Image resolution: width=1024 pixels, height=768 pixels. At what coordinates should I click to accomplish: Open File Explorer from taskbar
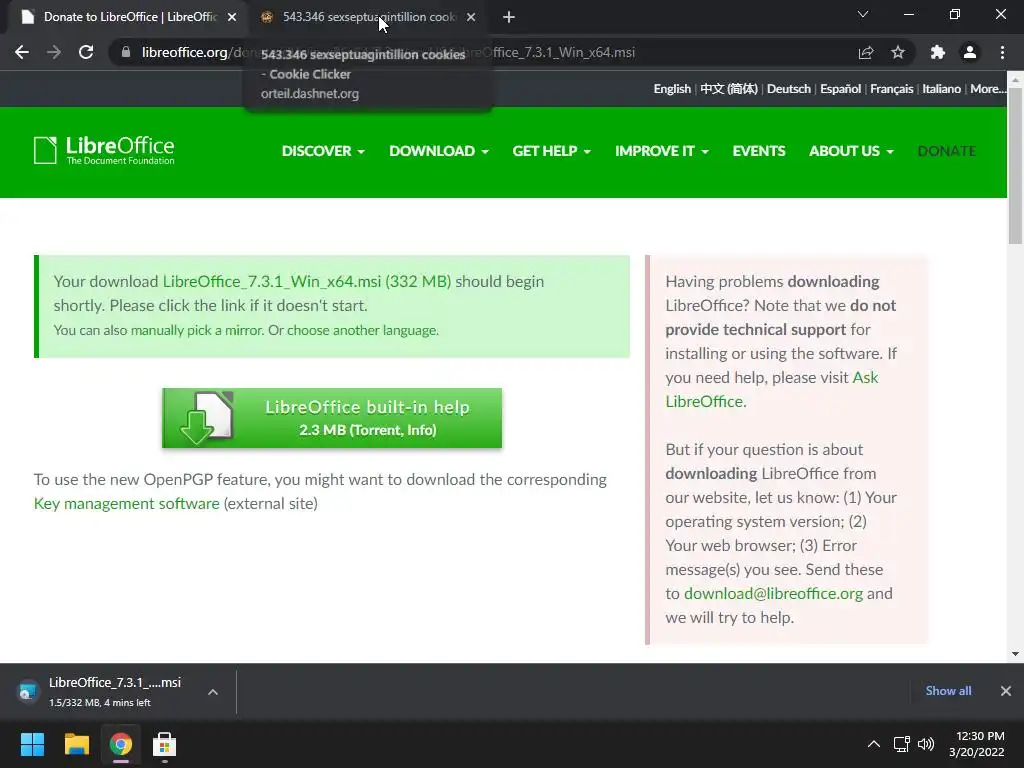tap(76, 744)
